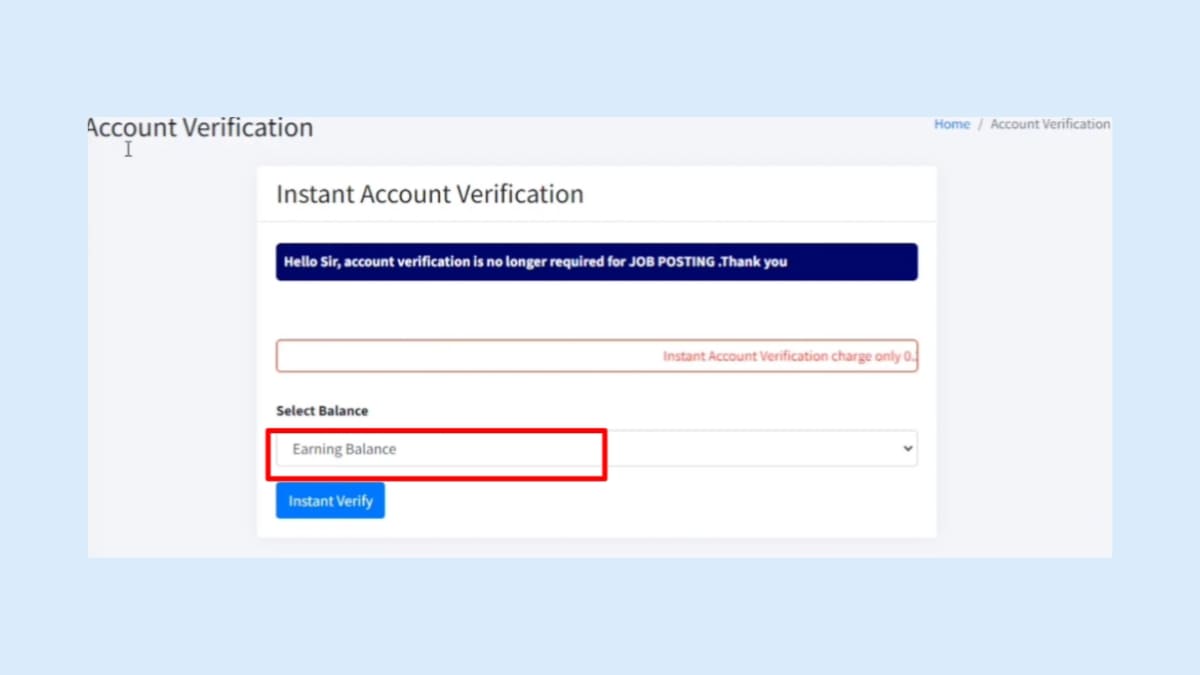Click the empty left side of red-bordered box
The image size is (1200, 675).
420,356
